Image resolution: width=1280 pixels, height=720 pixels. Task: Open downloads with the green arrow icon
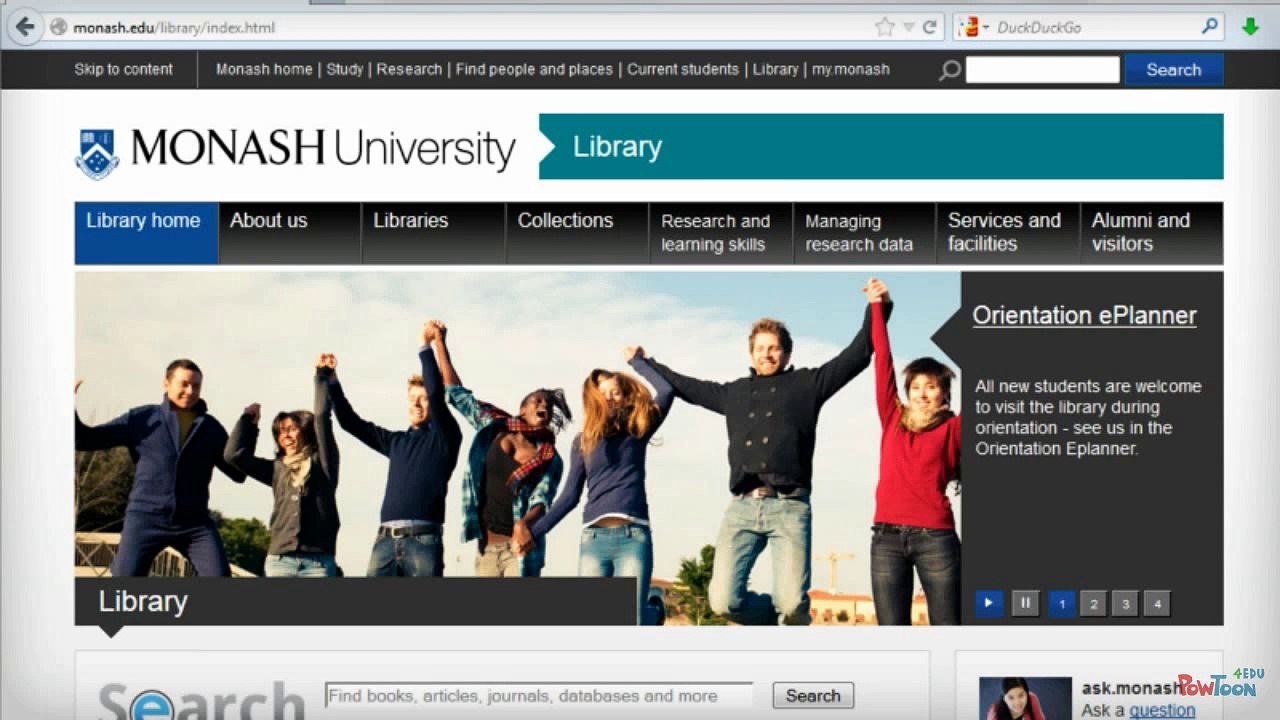[x=1250, y=27]
